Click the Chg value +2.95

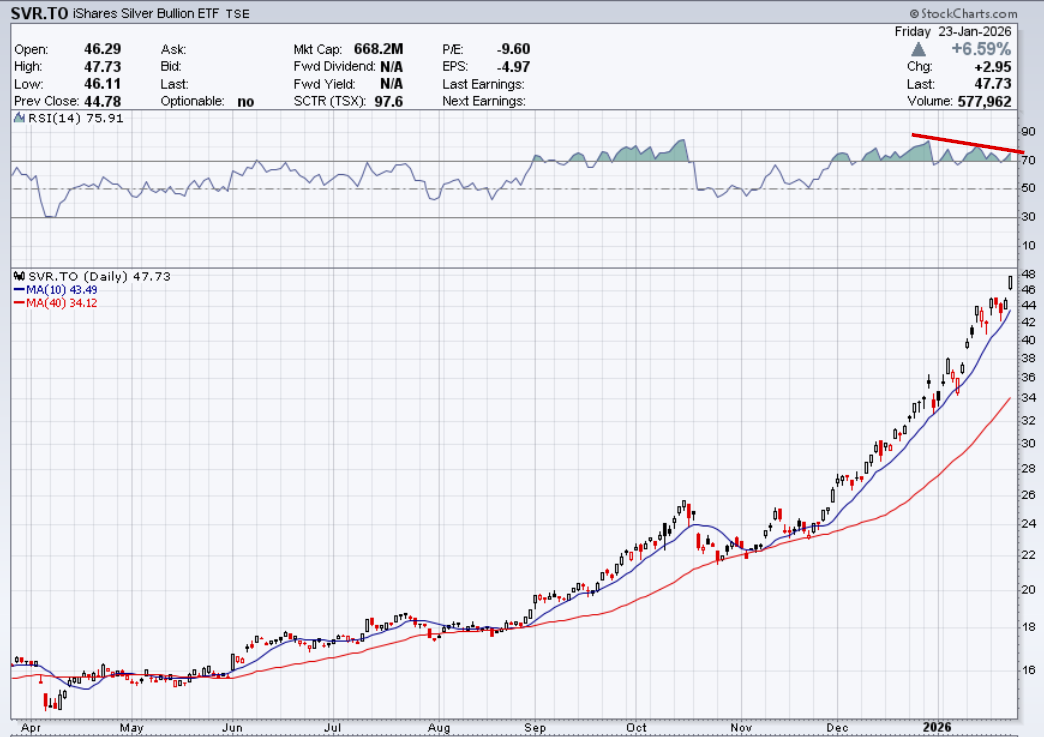(x=993, y=67)
